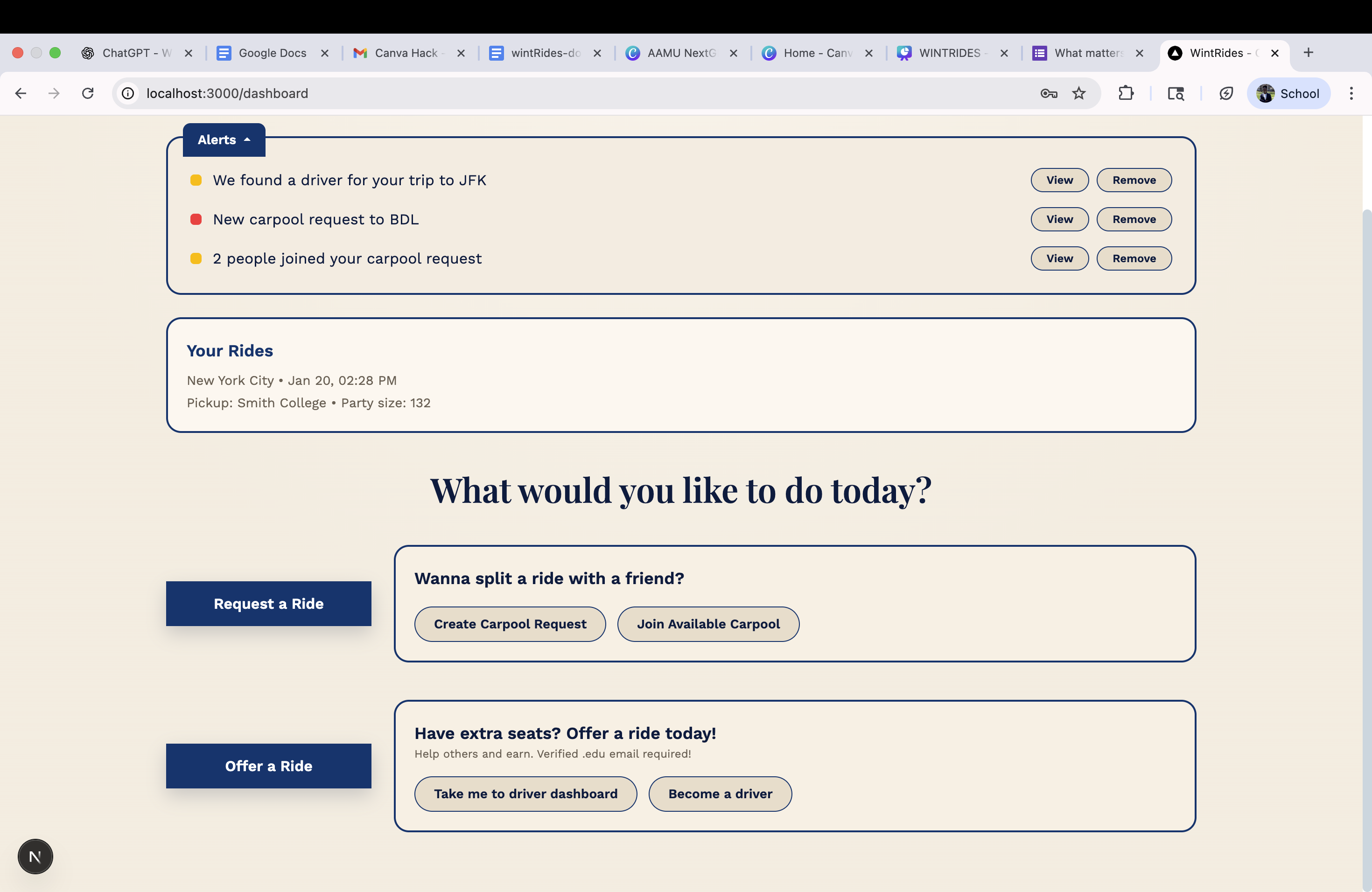
Task: Open a new browser tab
Action: (x=1308, y=52)
